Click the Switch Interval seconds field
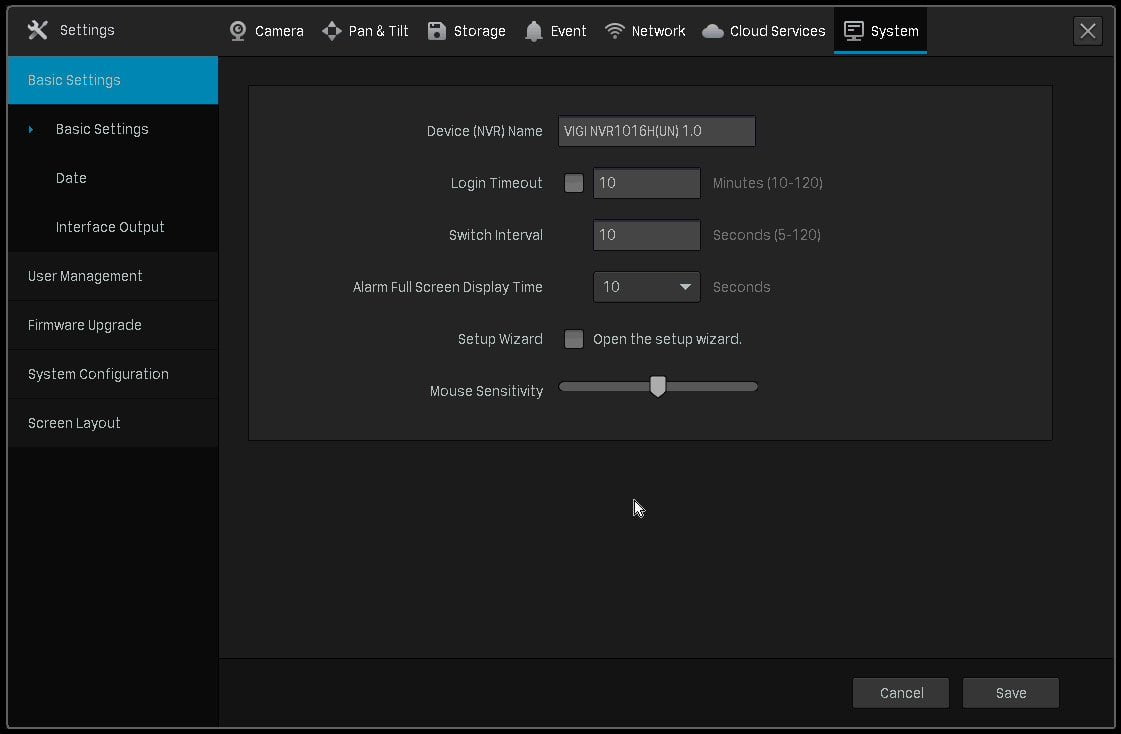Image resolution: width=1121 pixels, height=734 pixels. [646, 235]
